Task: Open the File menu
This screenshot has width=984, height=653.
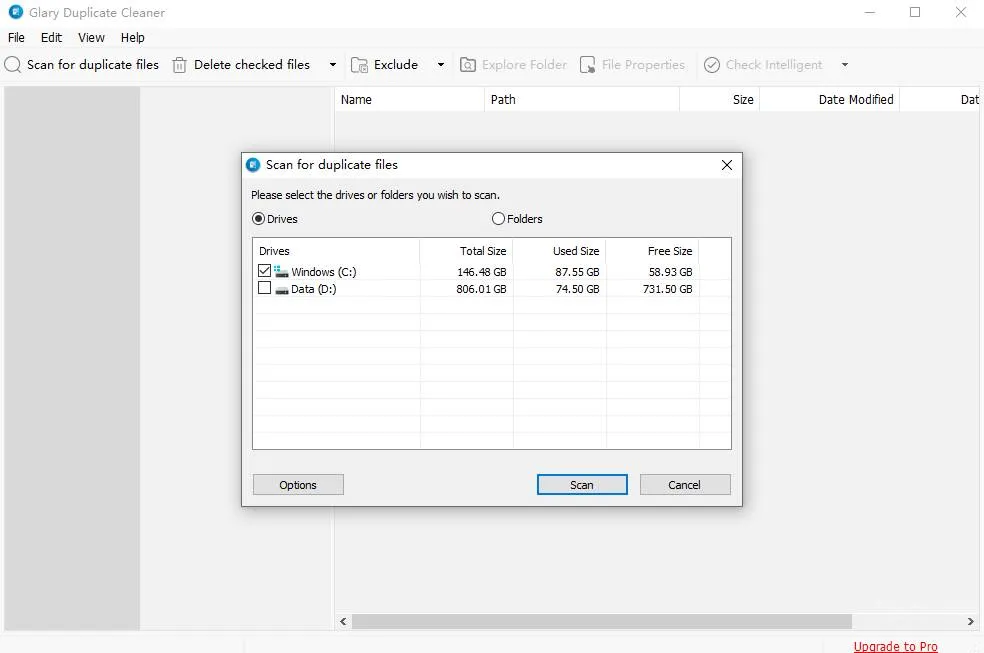Action: (x=16, y=38)
